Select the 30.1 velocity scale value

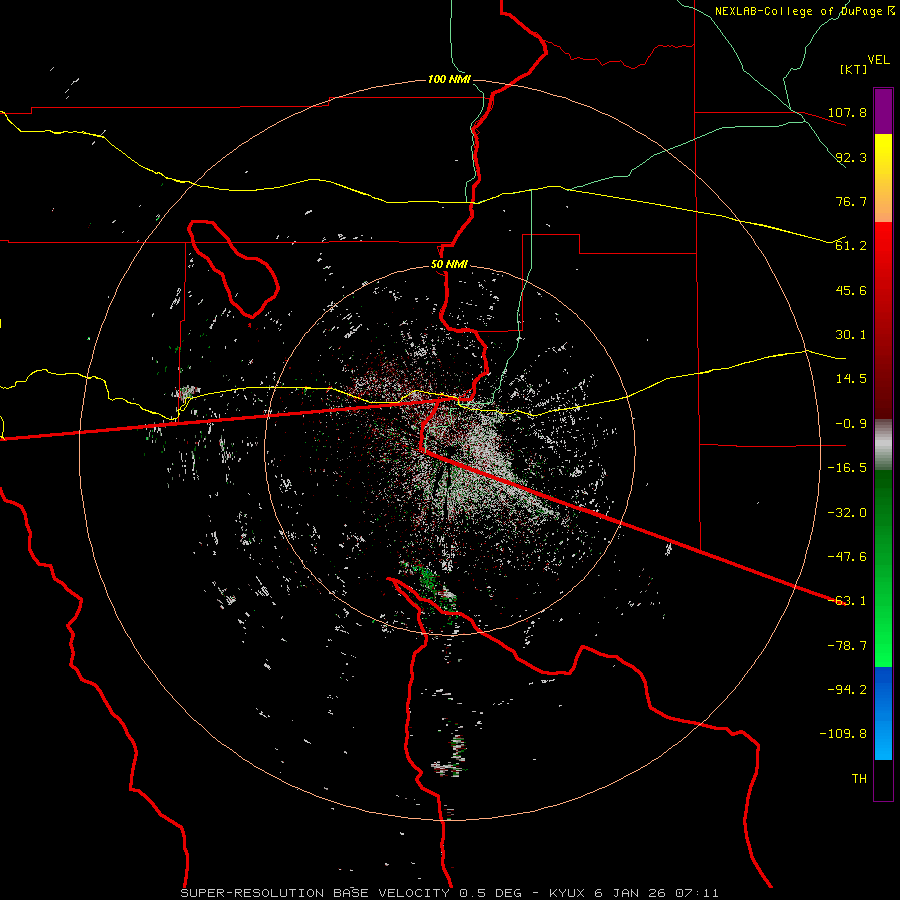coord(851,335)
